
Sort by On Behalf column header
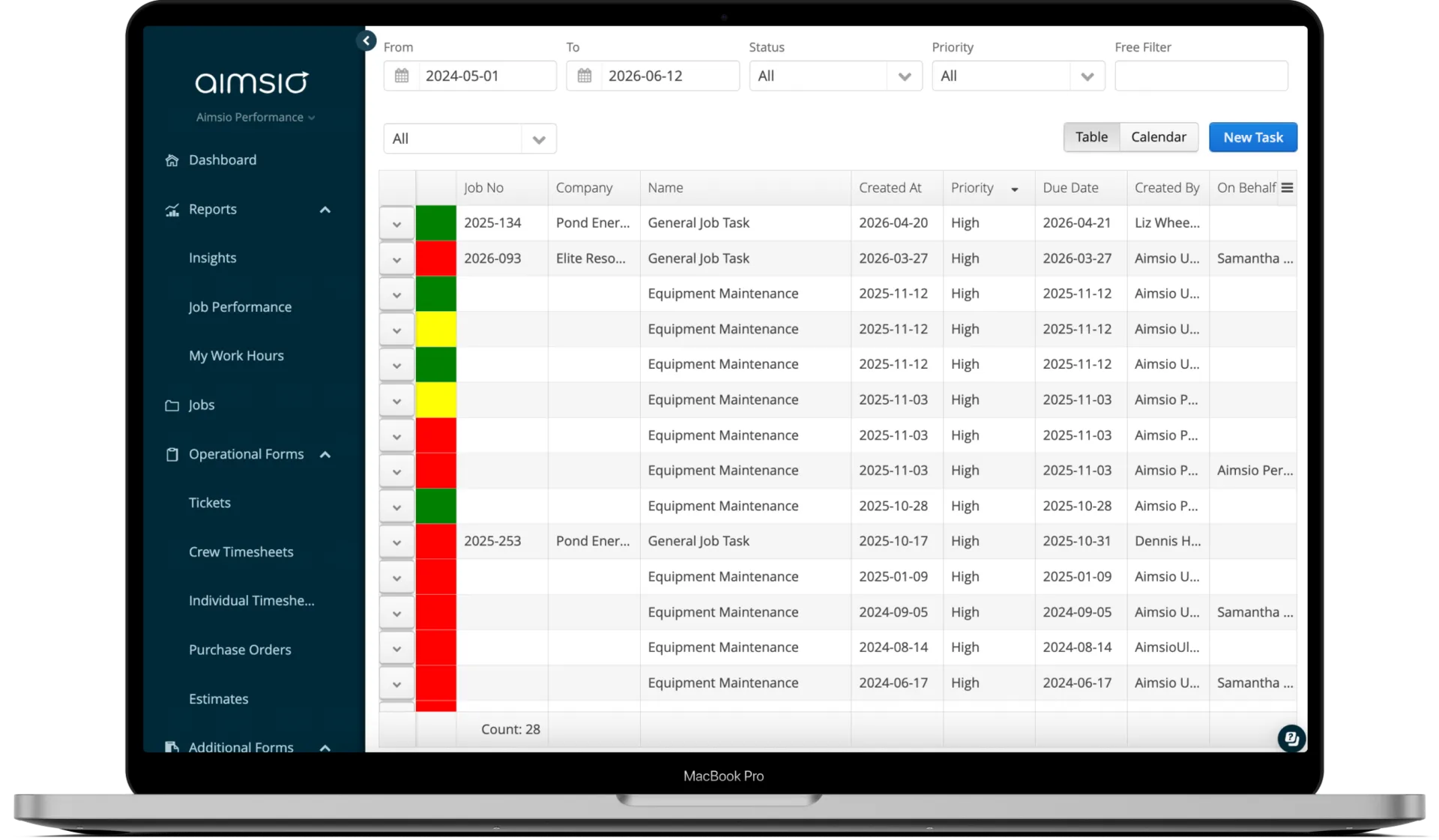1246,188
